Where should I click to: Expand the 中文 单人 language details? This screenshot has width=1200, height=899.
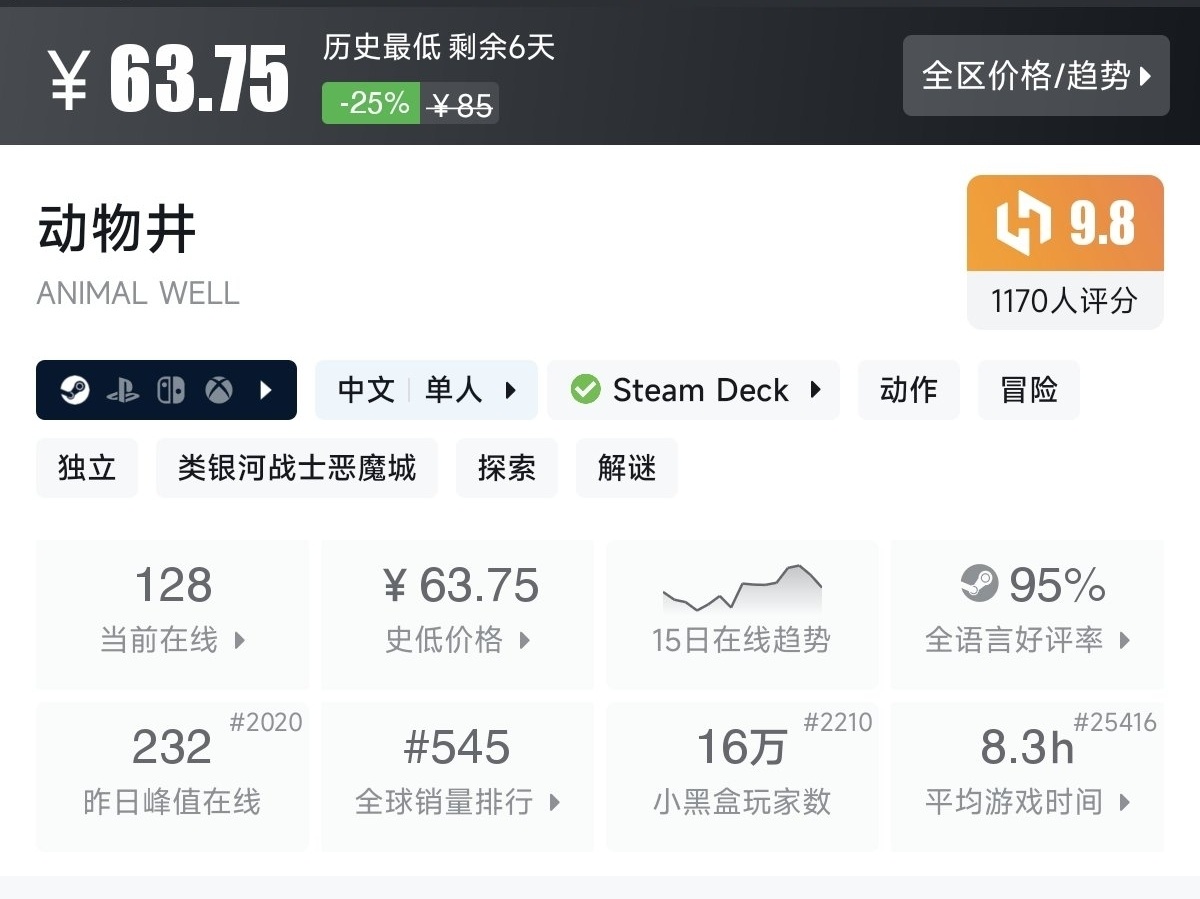coord(426,390)
